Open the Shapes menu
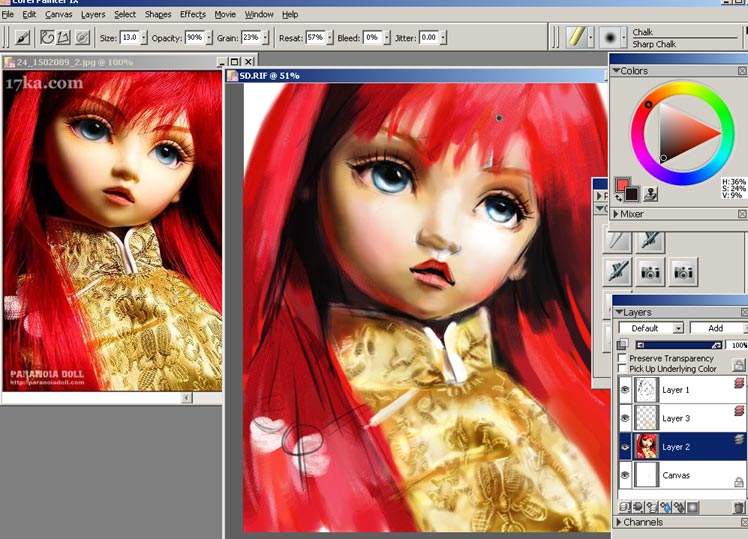This screenshot has width=748, height=539. [158, 14]
